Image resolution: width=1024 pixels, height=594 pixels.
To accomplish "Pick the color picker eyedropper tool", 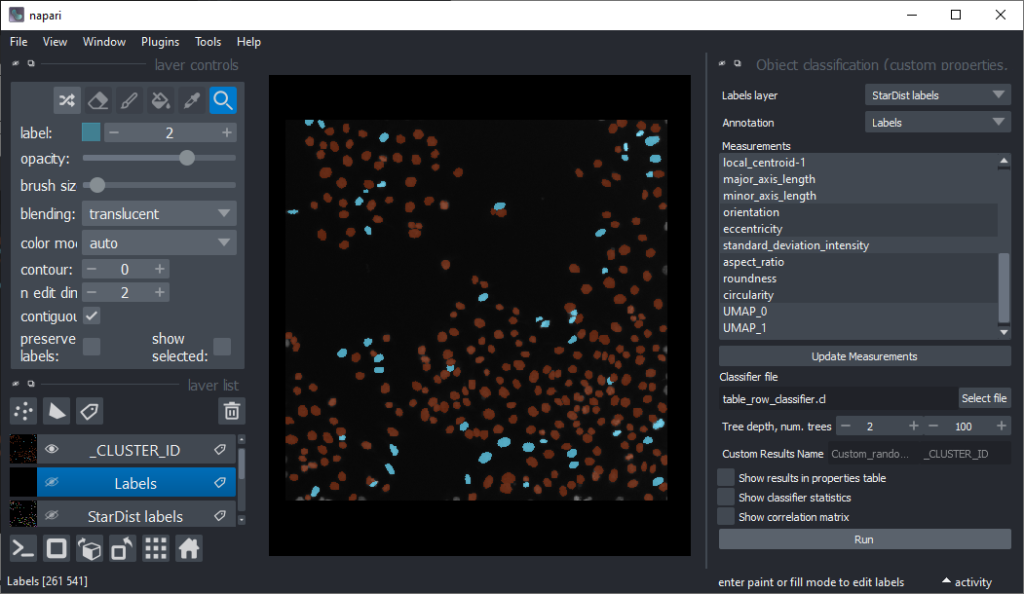I will tap(191, 100).
